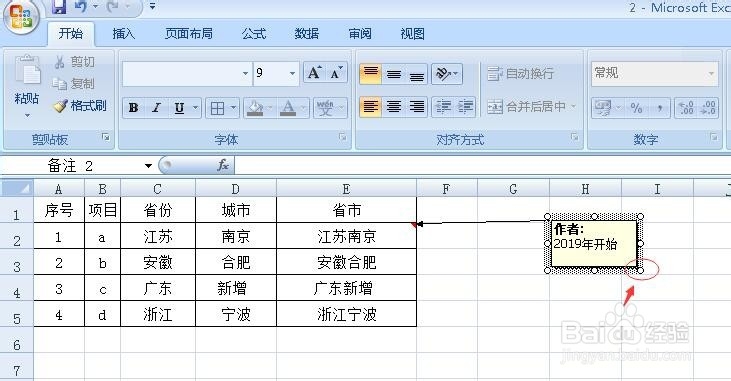Screen dimensions: 731x381
Task: Expand underline style dropdown arrow
Action: coord(196,108)
